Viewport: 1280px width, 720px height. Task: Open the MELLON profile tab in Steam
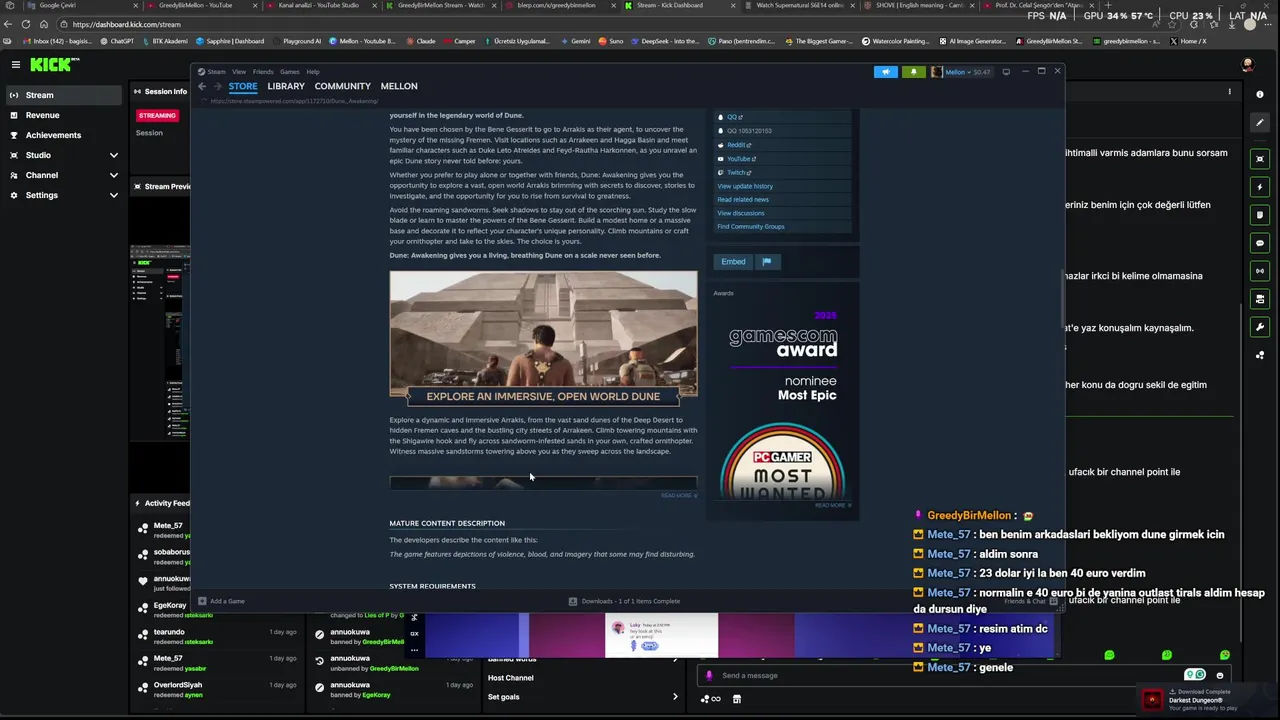point(399,86)
